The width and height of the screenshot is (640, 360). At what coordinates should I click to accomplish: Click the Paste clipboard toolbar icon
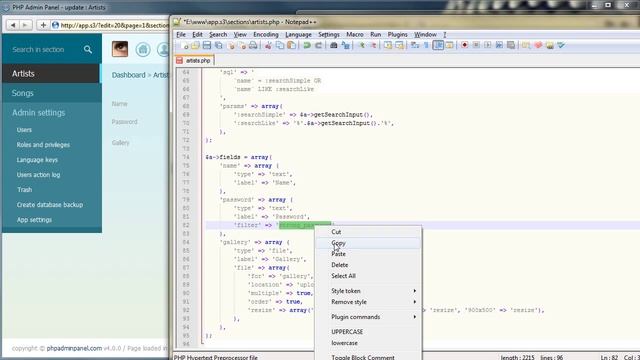[x=291, y=45]
